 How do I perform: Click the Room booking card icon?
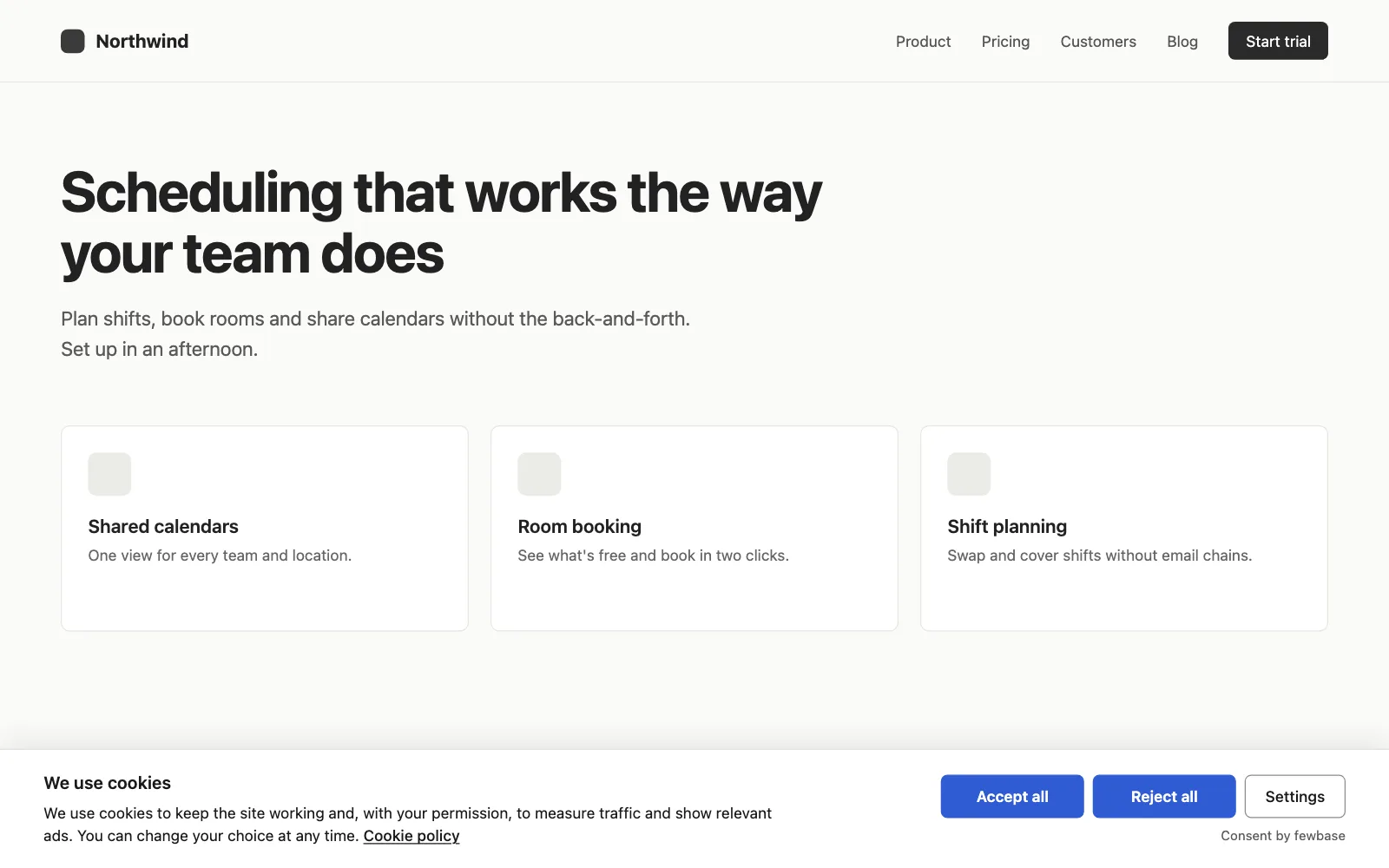click(x=539, y=474)
